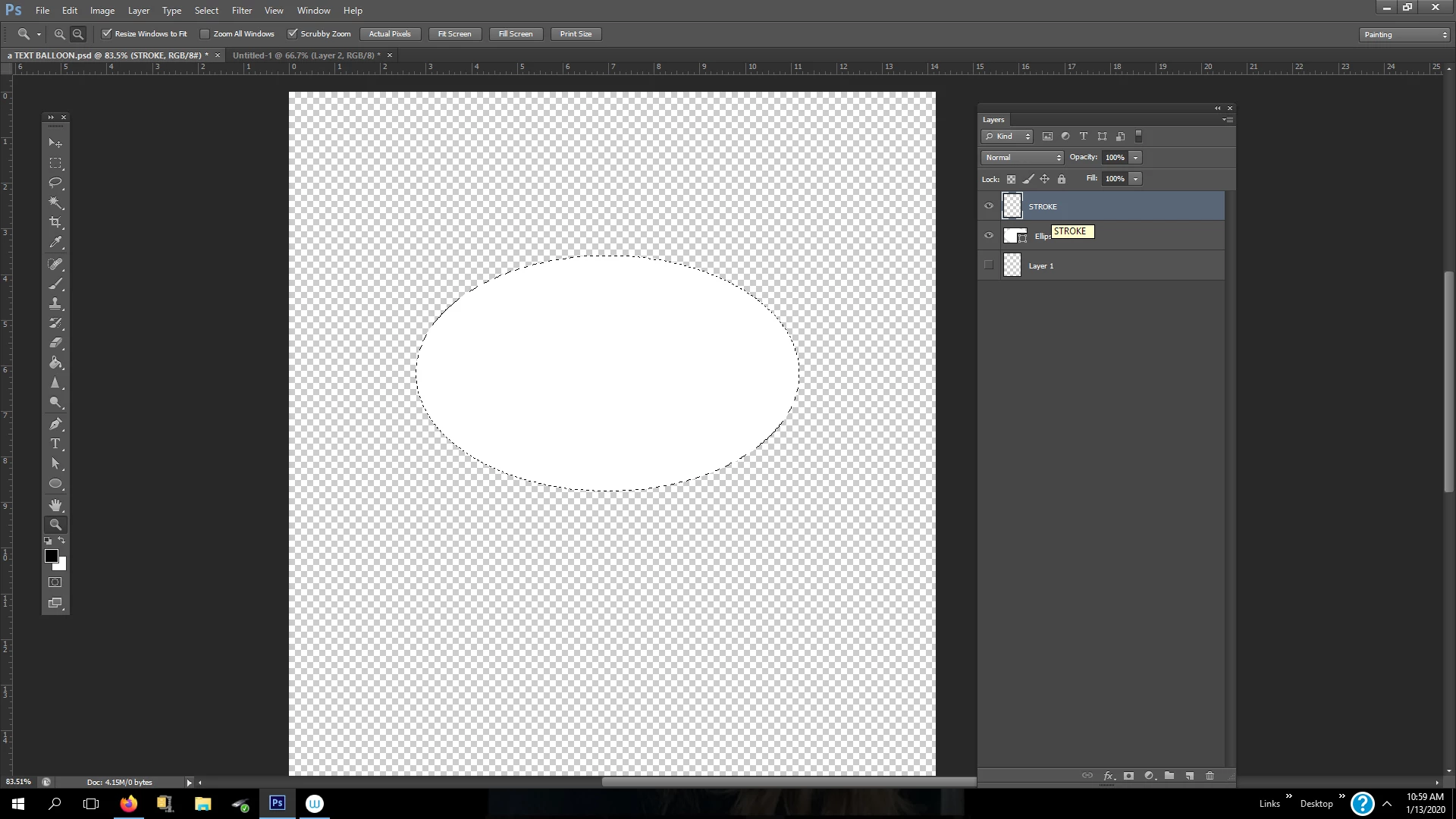Select the Horizontal Type tool
This screenshot has height=819, width=1456.
pyautogui.click(x=55, y=444)
